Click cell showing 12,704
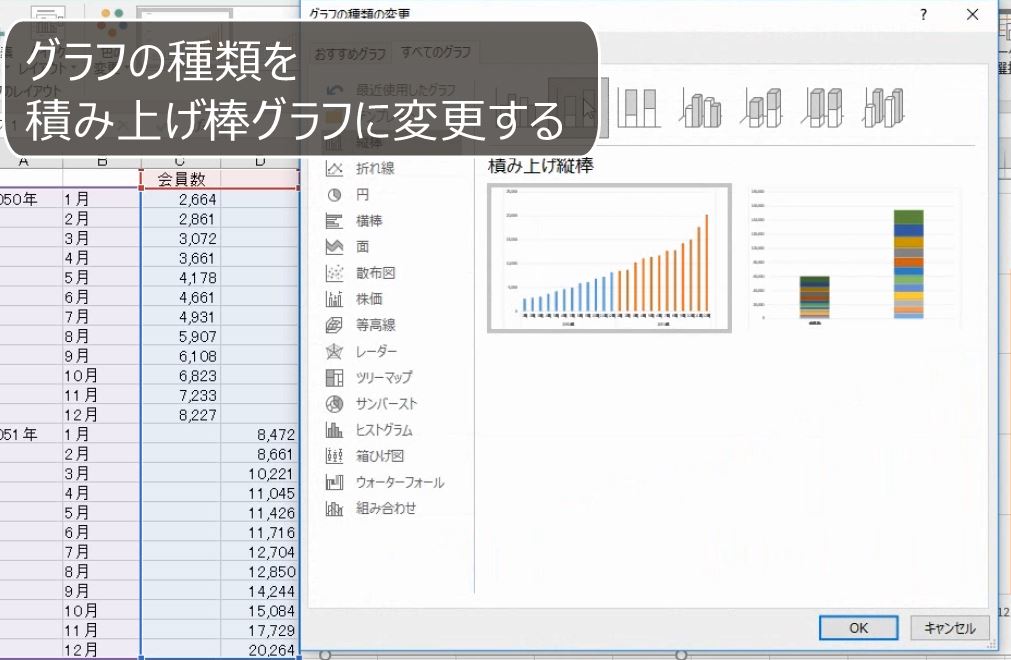The image size is (1011, 660). 260,552
